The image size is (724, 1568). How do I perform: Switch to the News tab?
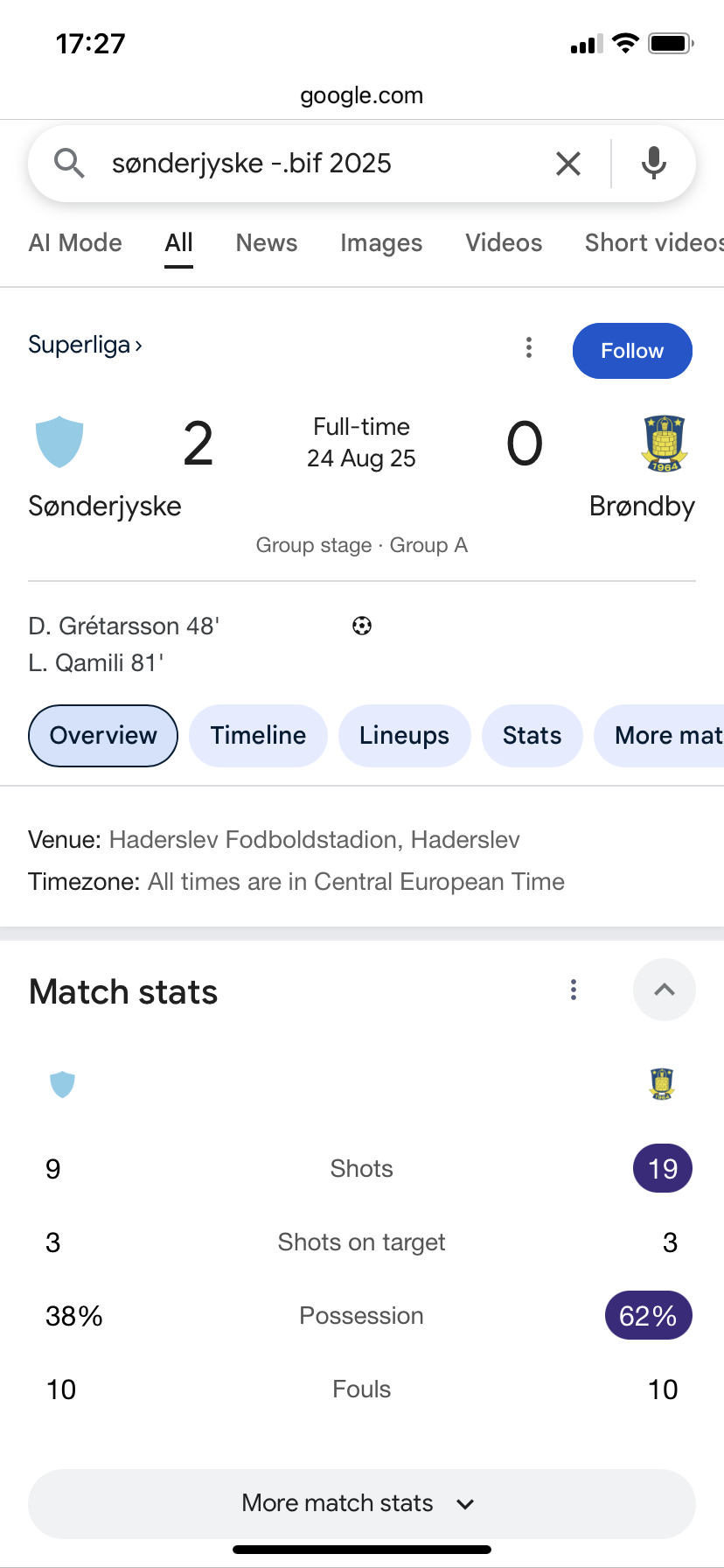[x=267, y=243]
